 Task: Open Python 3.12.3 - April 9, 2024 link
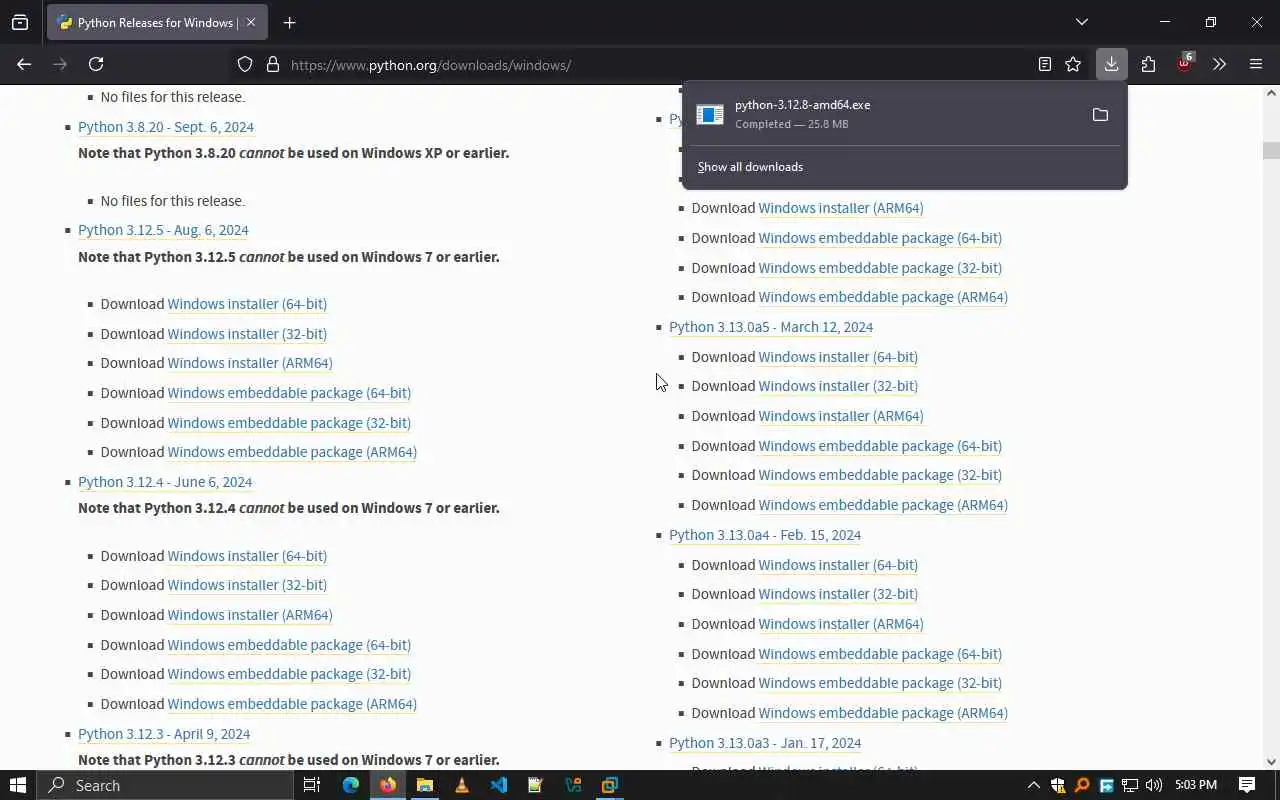point(164,734)
